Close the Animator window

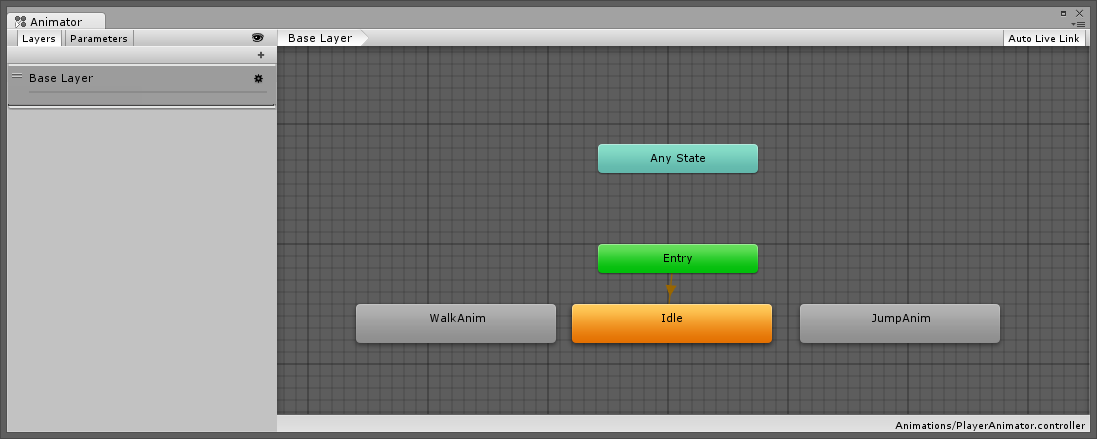[1079, 13]
